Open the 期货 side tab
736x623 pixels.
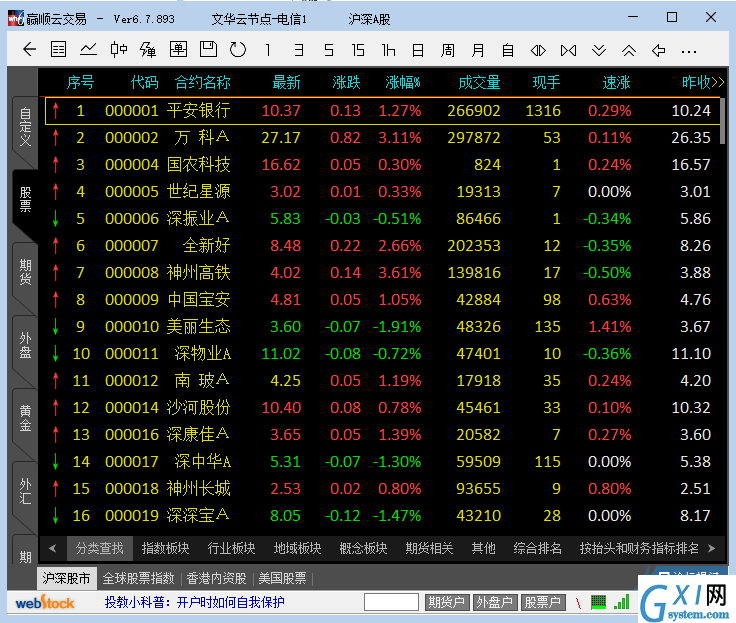(x=25, y=272)
